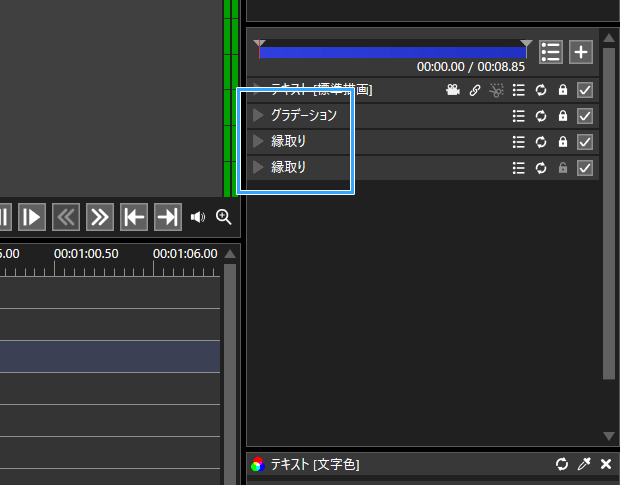Disable the bottom 縁取り effect checkbox
Viewport: 620px width, 485px height.
[x=585, y=168]
